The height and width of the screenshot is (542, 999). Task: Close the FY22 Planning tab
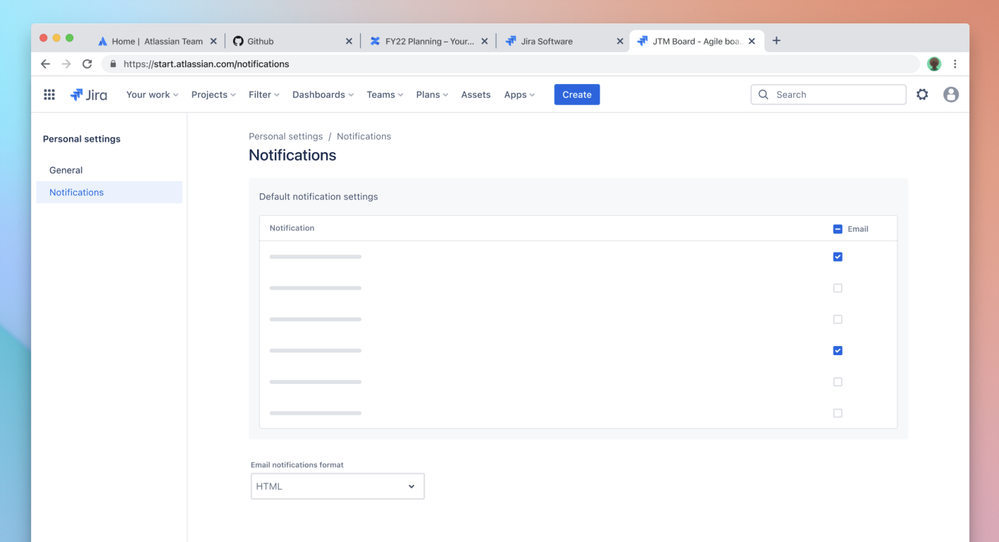[484, 41]
